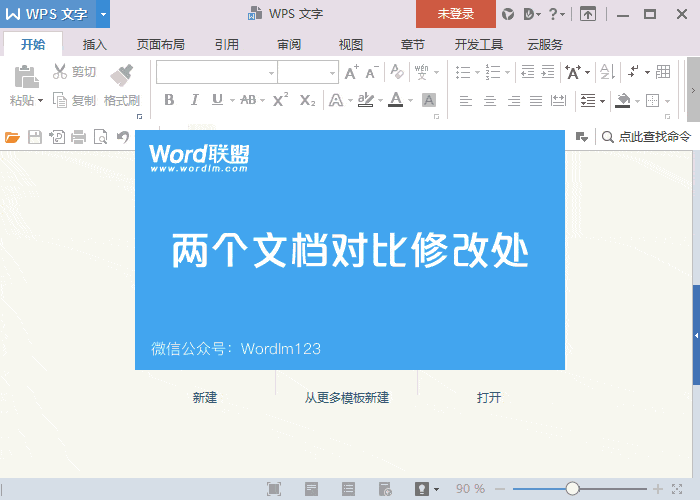700x500 pixels.
Task: Click the undo arrow icon
Action: 123,137
